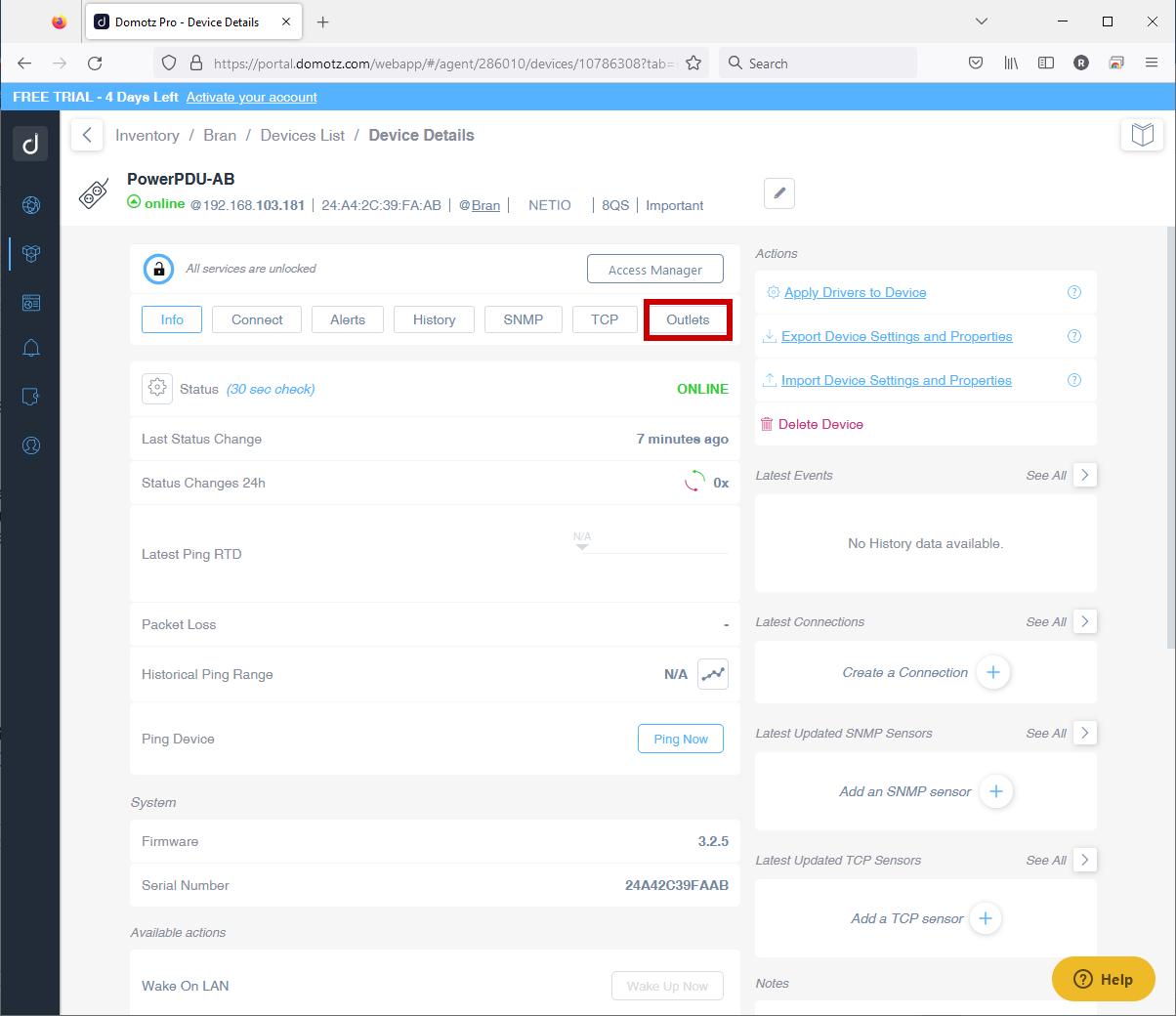Image resolution: width=1176 pixels, height=1016 pixels.
Task: Open the globe dashboard icon in the sidebar
Action: 31,205
